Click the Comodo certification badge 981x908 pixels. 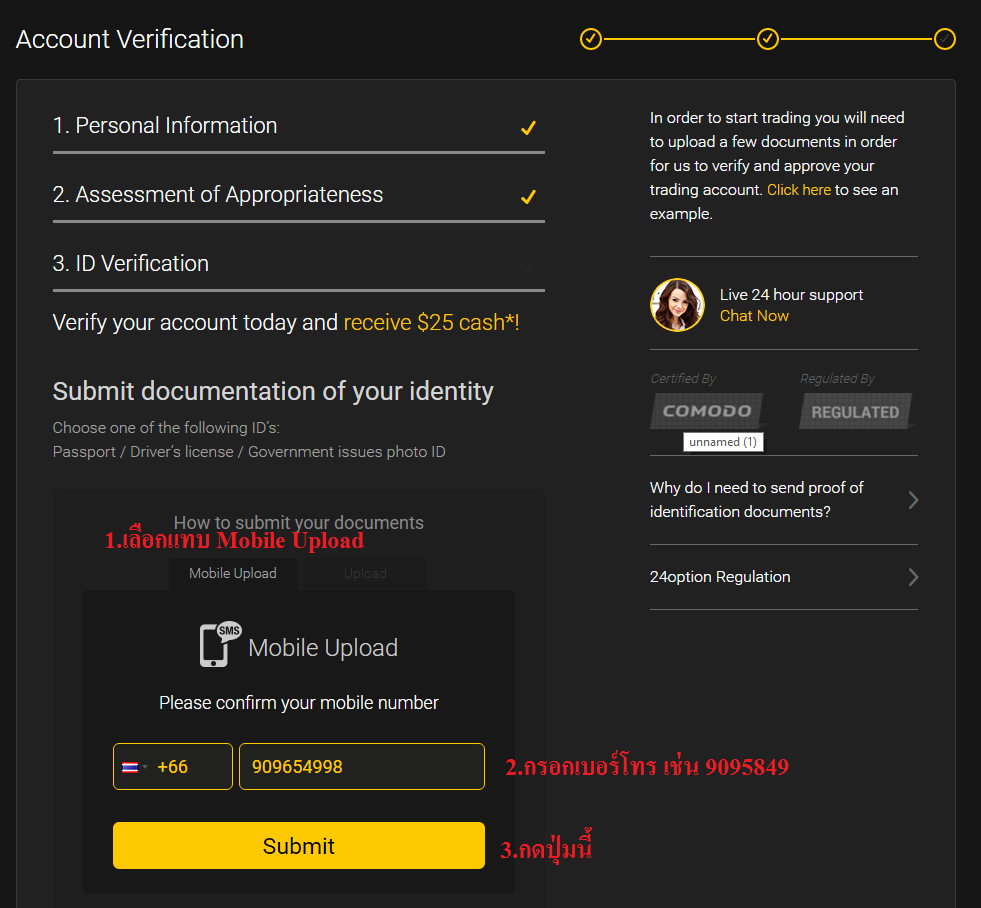point(707,411)
